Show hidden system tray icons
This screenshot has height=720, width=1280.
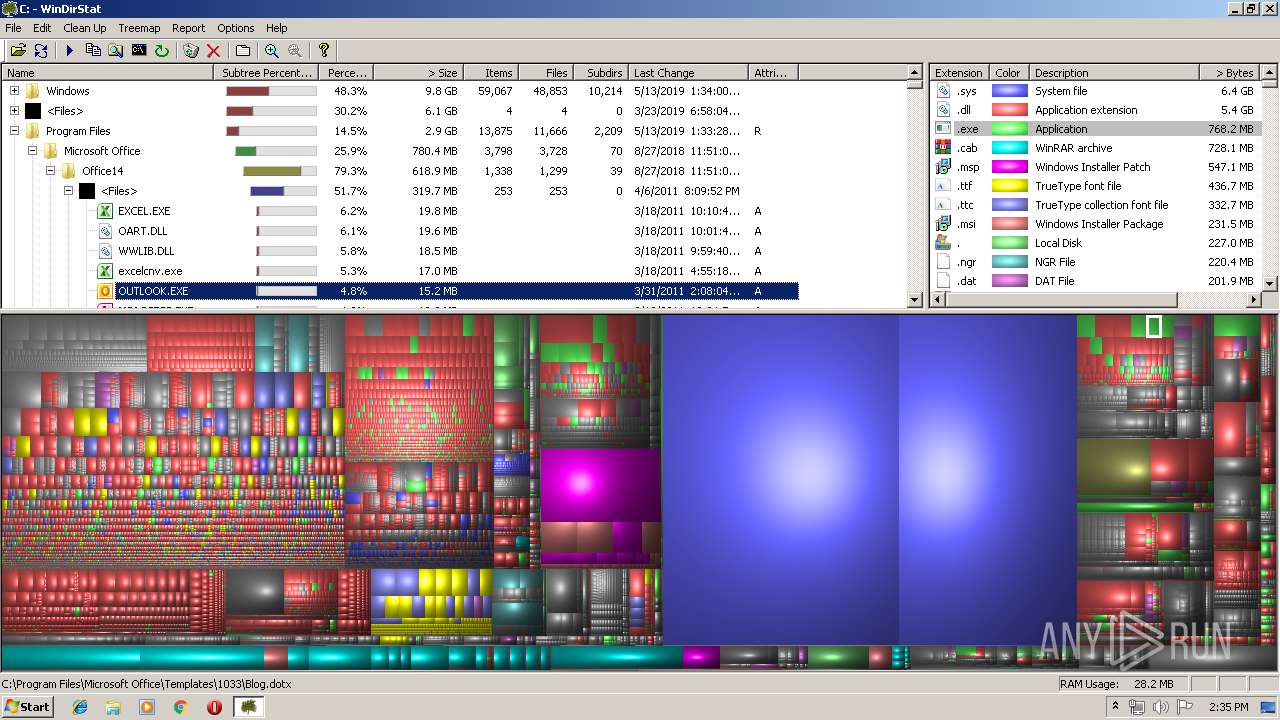[1115, 707]
